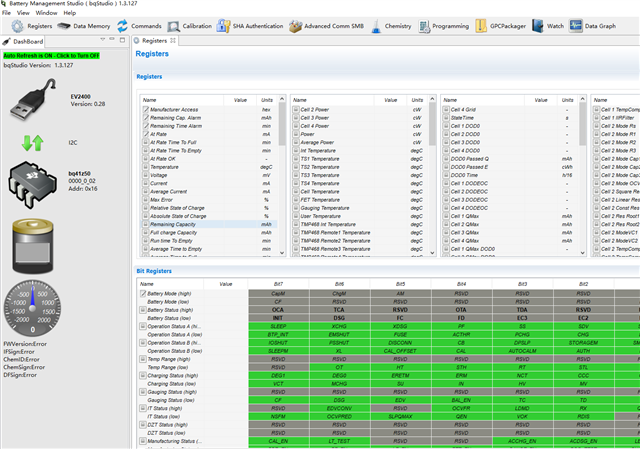Open the Watch icon
This screenshot has width=640, height=449.
[x=538, y=26]
